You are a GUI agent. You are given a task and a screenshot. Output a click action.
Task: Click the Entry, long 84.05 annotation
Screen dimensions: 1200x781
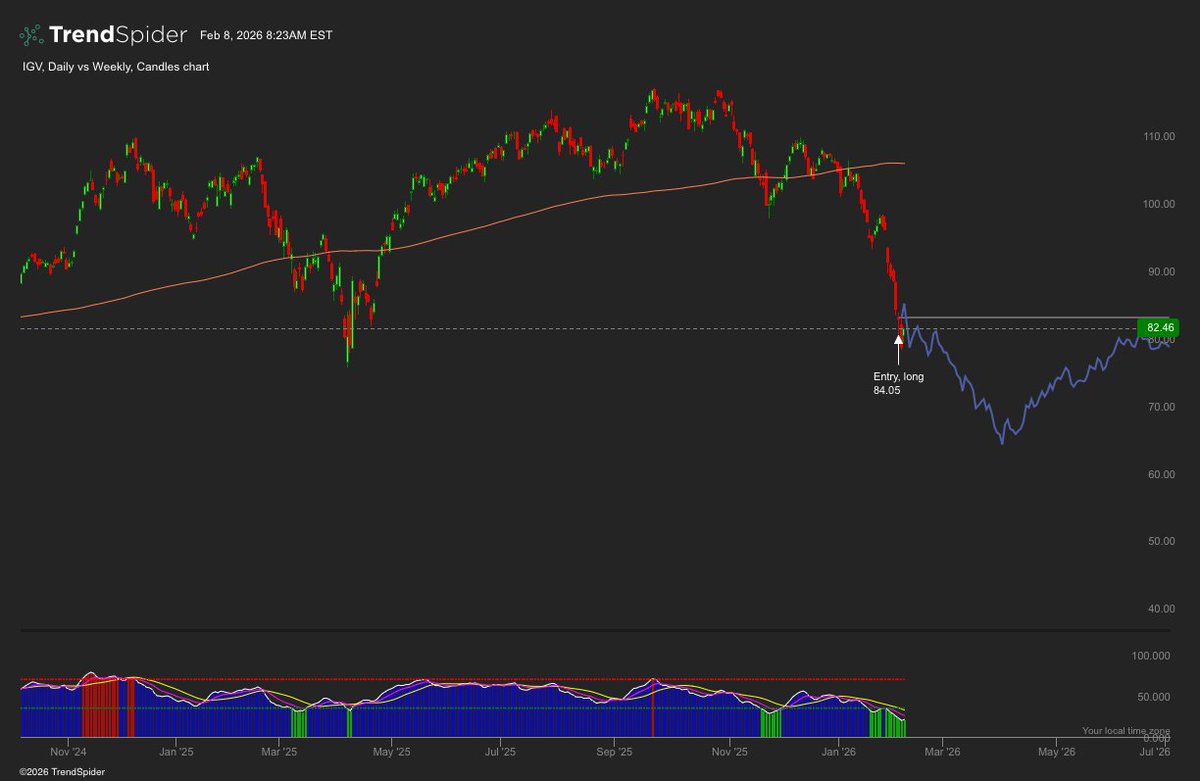point(898,383)
